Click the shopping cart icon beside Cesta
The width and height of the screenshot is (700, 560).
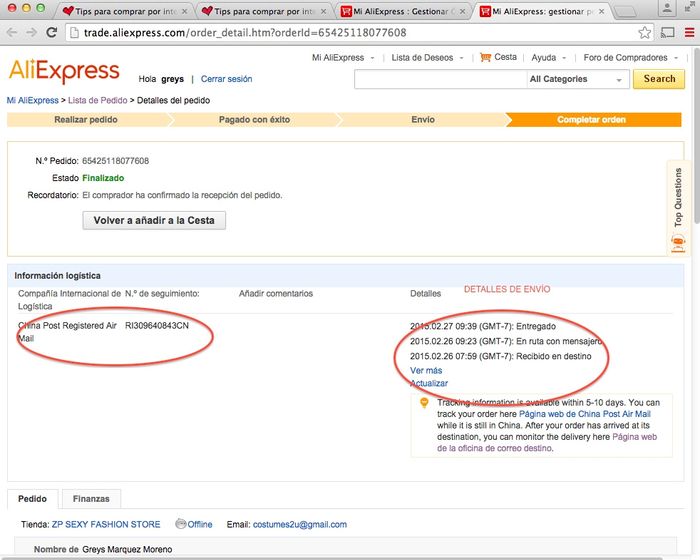coord(485,57)
